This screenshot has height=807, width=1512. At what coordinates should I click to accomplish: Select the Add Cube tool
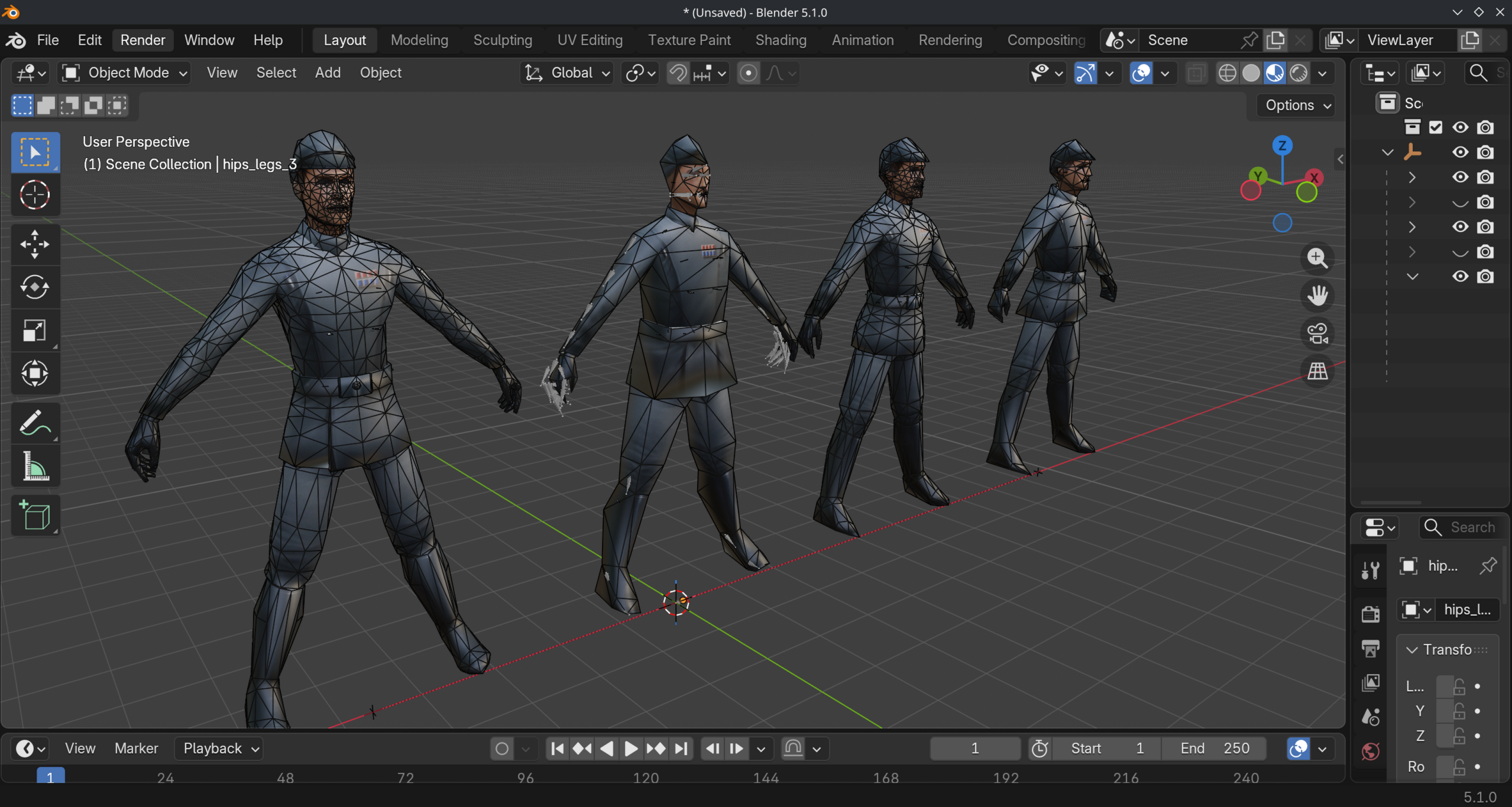tap(35, 516)
